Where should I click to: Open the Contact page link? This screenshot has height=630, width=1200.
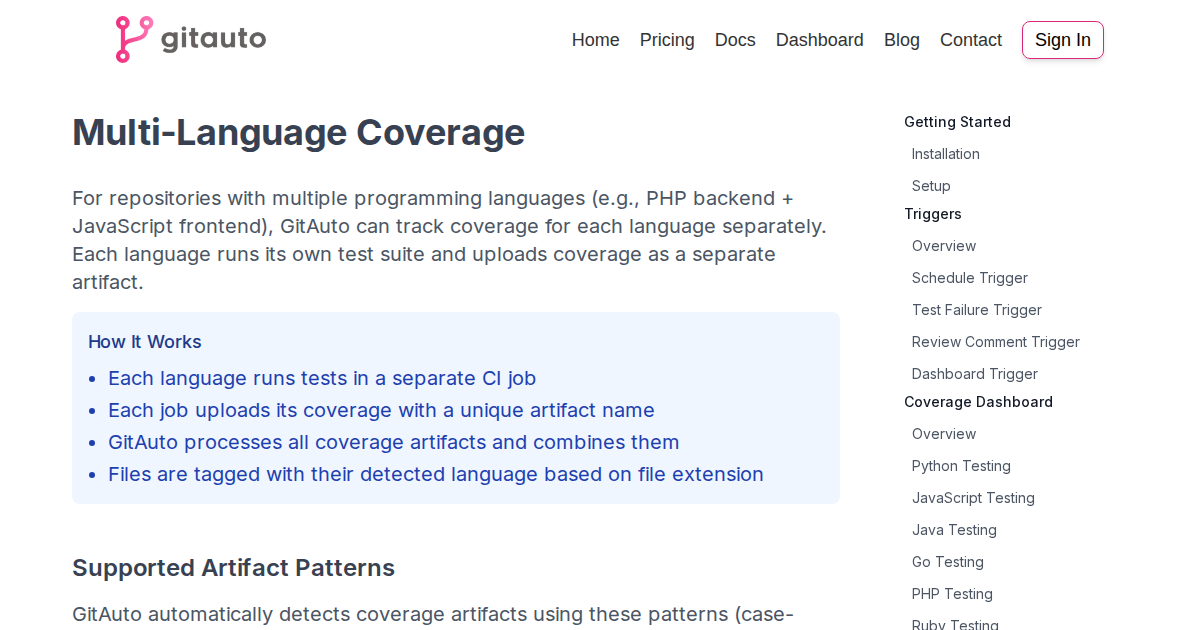[x=971, y=40]
